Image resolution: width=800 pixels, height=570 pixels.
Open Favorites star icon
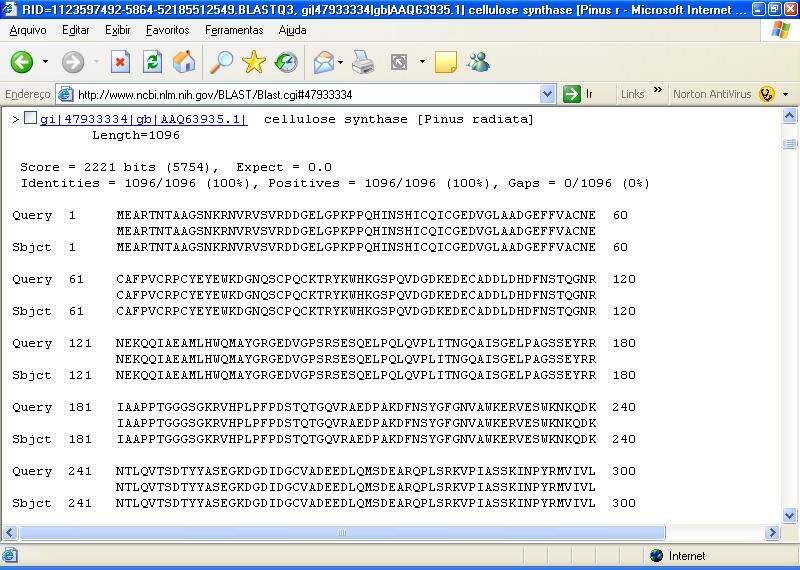coord(254,62)
